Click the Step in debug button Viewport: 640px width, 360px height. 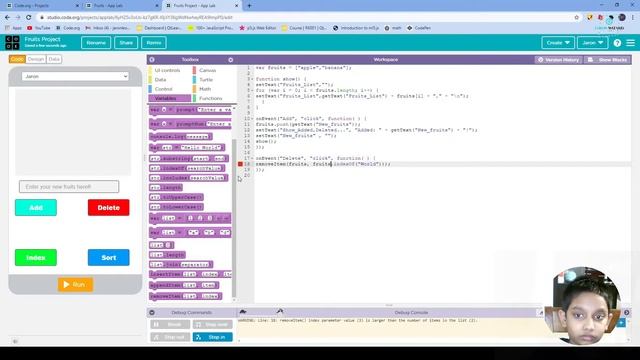click(x=213, y=337)
